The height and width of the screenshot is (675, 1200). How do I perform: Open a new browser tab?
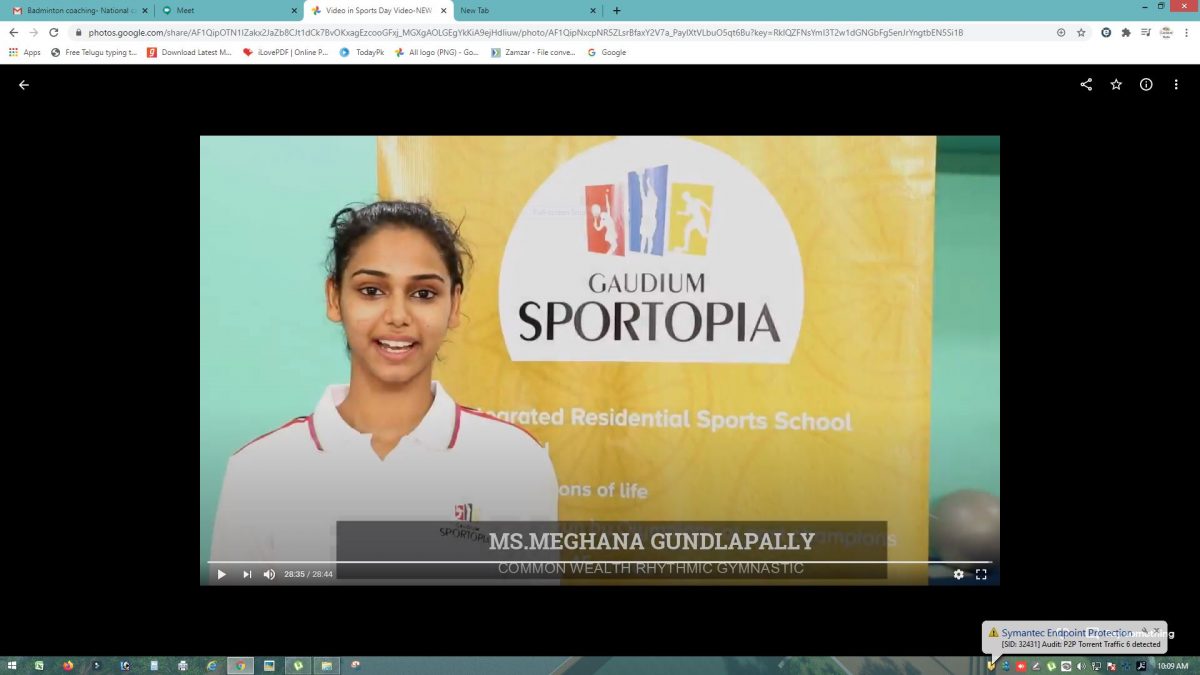coord(616,10)
